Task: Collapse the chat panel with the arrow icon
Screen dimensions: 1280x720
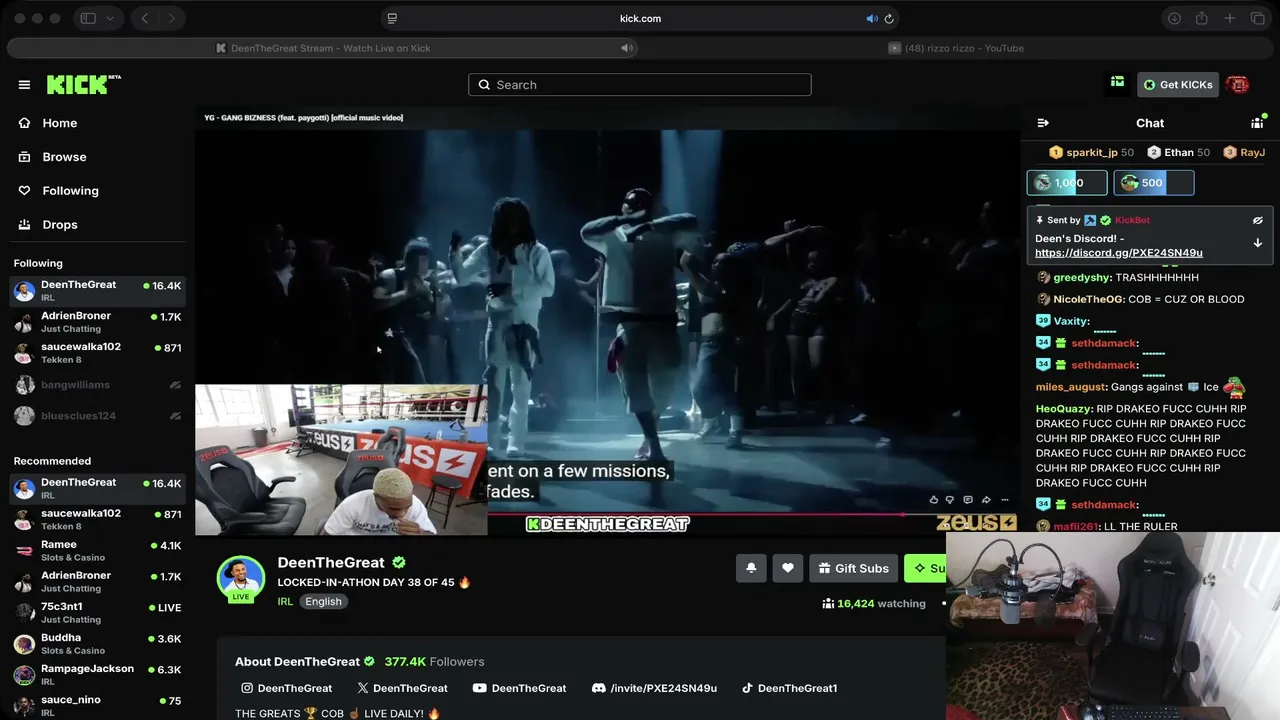Action: click(1043, 123)
